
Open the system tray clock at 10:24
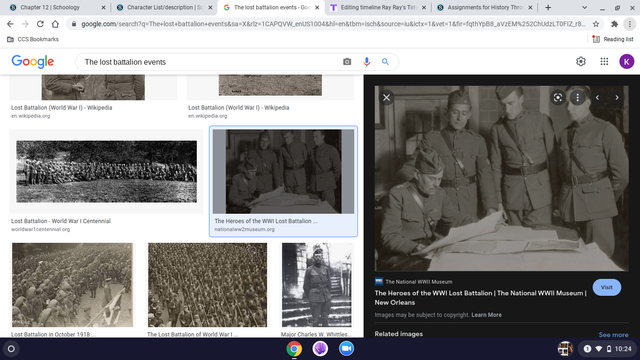[x=623, y=349]
